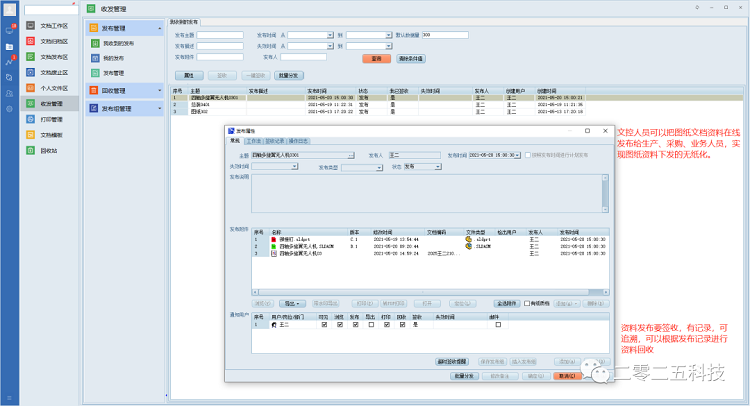Toggle the 发布 permission checkbox for 王二
The image size is (750, 406).
coord(355,325)
